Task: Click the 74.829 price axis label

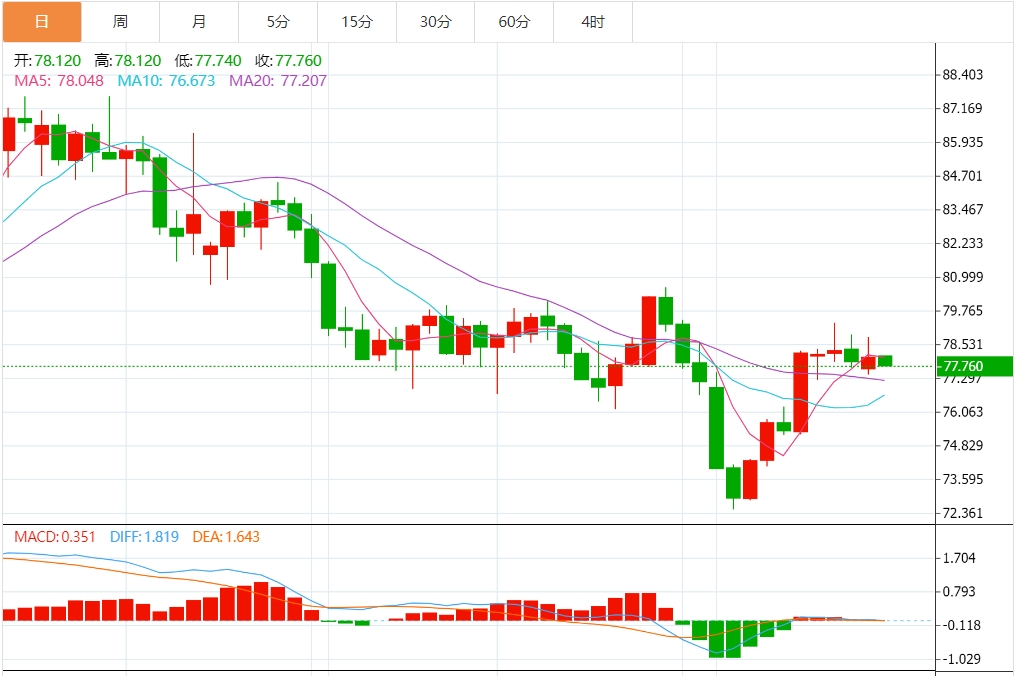Action: click(963, 446)
